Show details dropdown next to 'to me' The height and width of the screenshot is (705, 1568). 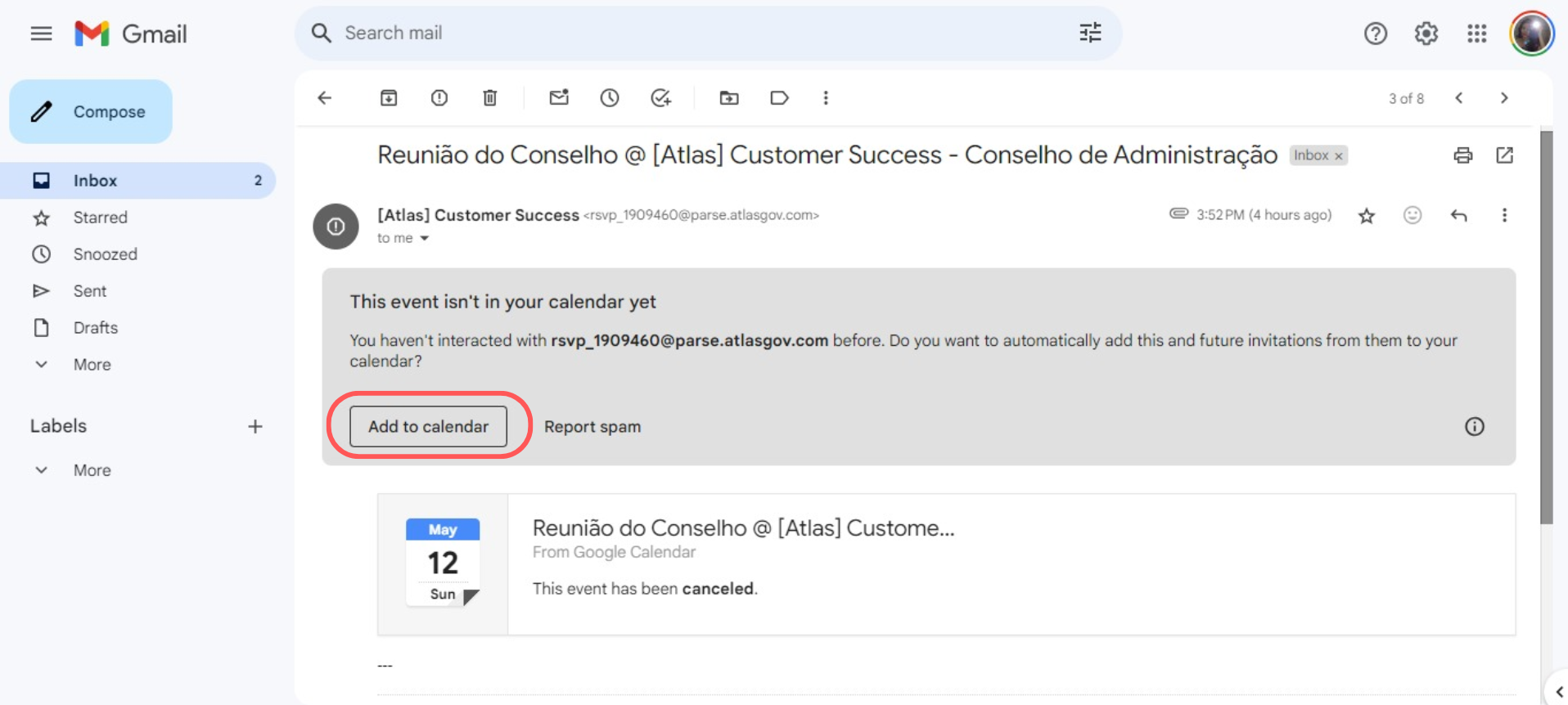tap(425, 238)
